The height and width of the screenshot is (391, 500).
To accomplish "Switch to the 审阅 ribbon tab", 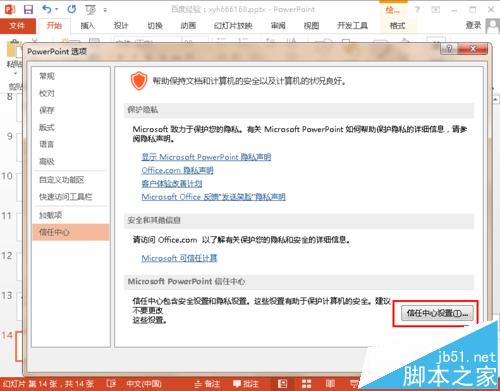I will pos(278,25).
